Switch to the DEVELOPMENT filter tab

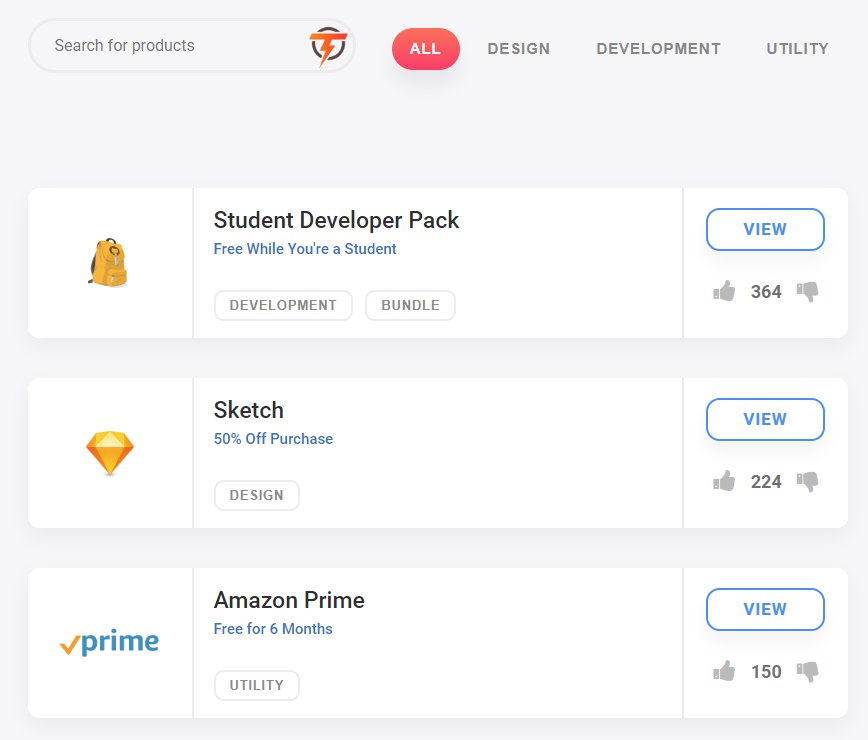[658, 49]
